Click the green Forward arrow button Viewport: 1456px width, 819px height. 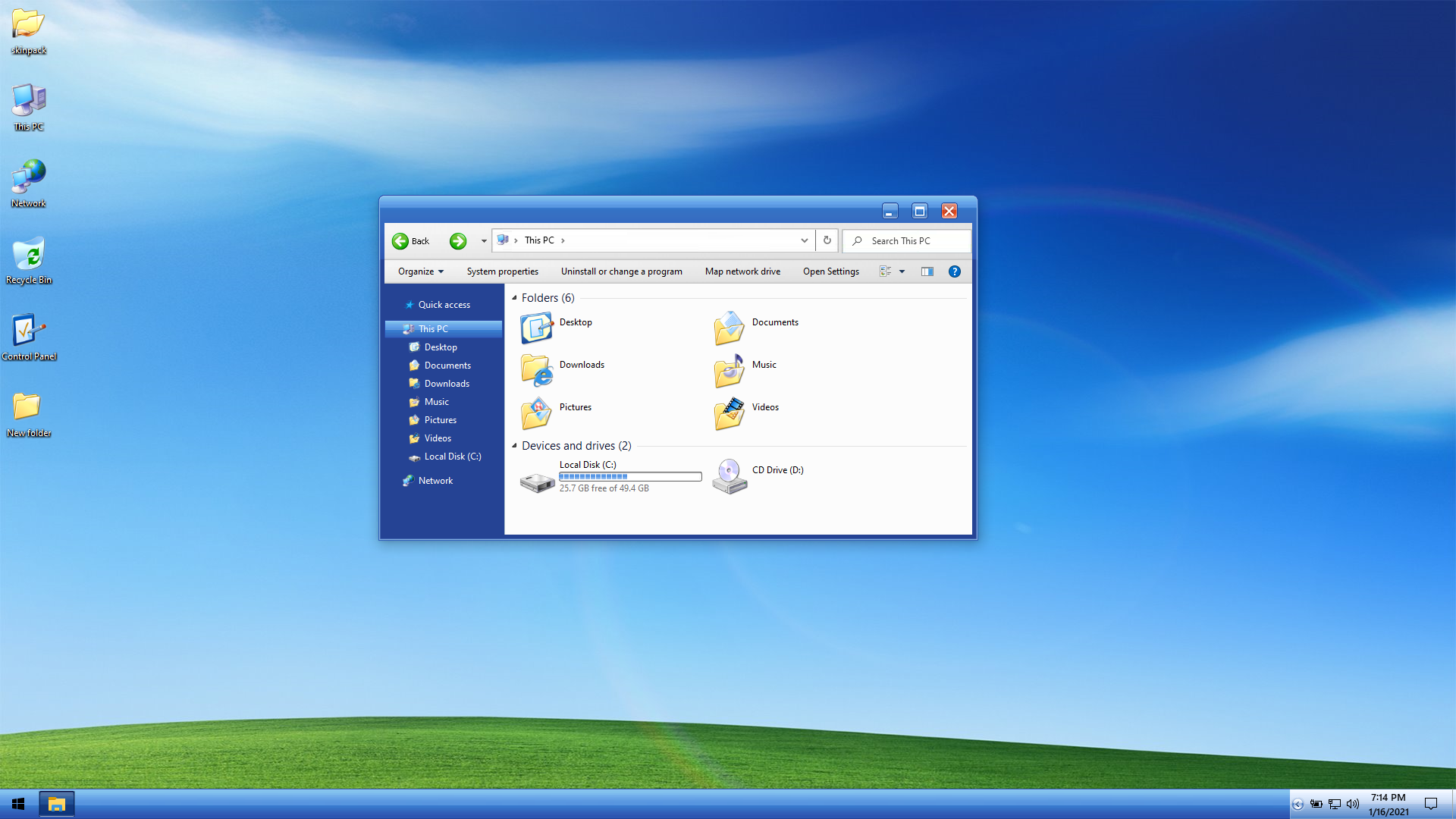tap(458, 241)
